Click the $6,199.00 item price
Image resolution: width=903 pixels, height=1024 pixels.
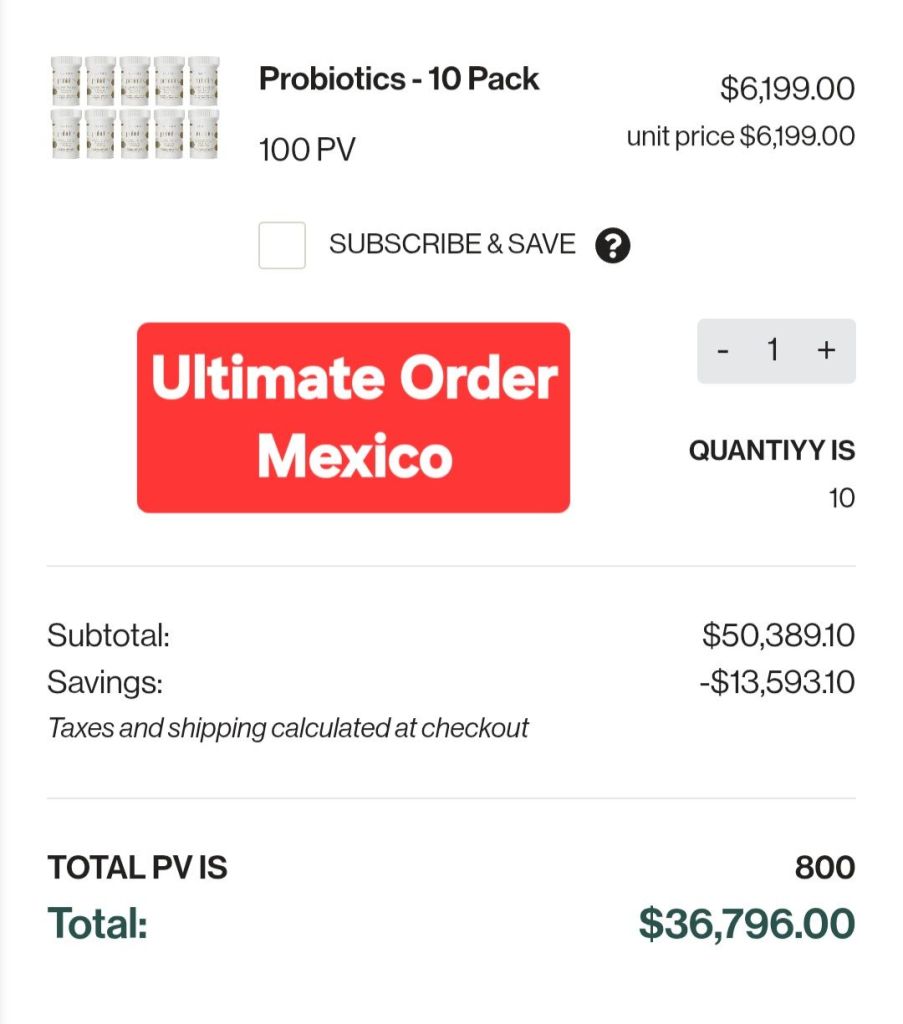pos(787,89)
